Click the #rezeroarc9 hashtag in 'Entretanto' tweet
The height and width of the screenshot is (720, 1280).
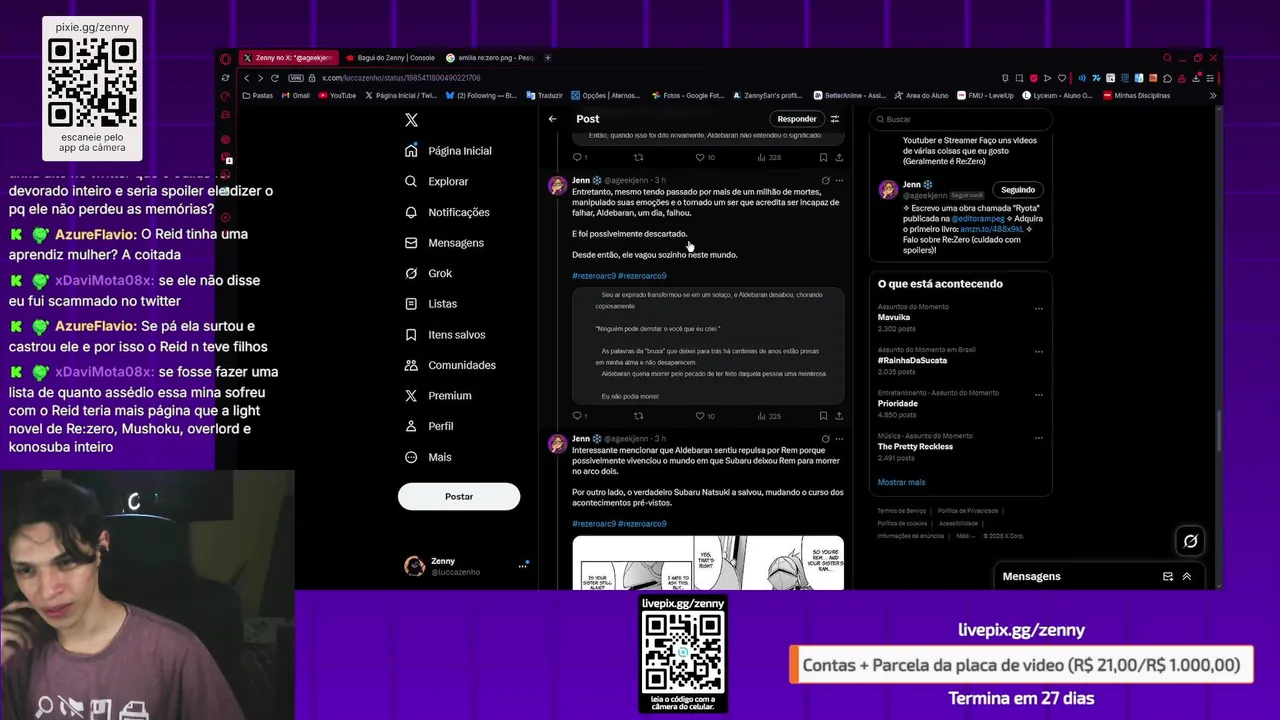click(593, 276)
